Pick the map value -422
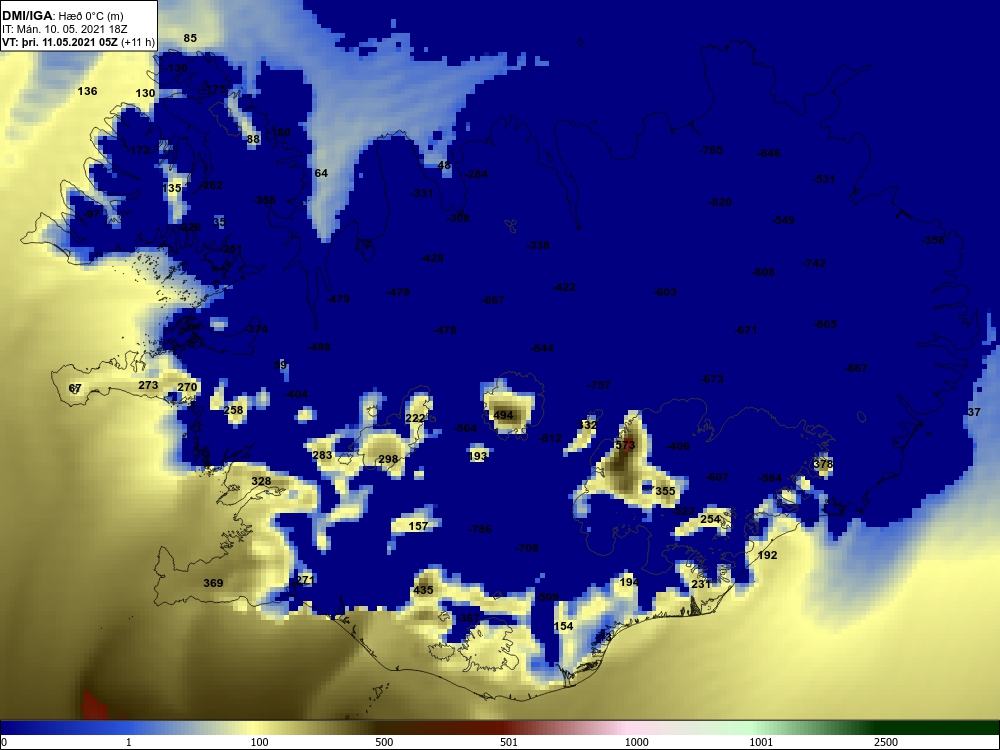Image resolution: width=1000 pixels, height=750 pixels. point(564,288)
